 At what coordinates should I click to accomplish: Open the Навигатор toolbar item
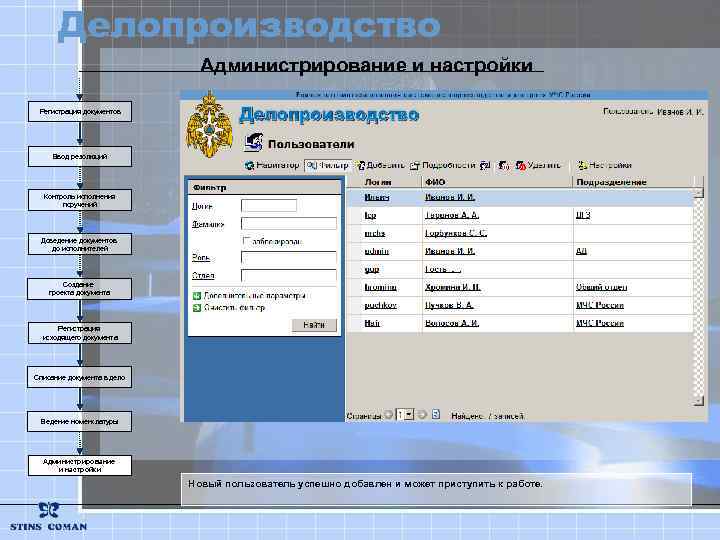[272, 165]
